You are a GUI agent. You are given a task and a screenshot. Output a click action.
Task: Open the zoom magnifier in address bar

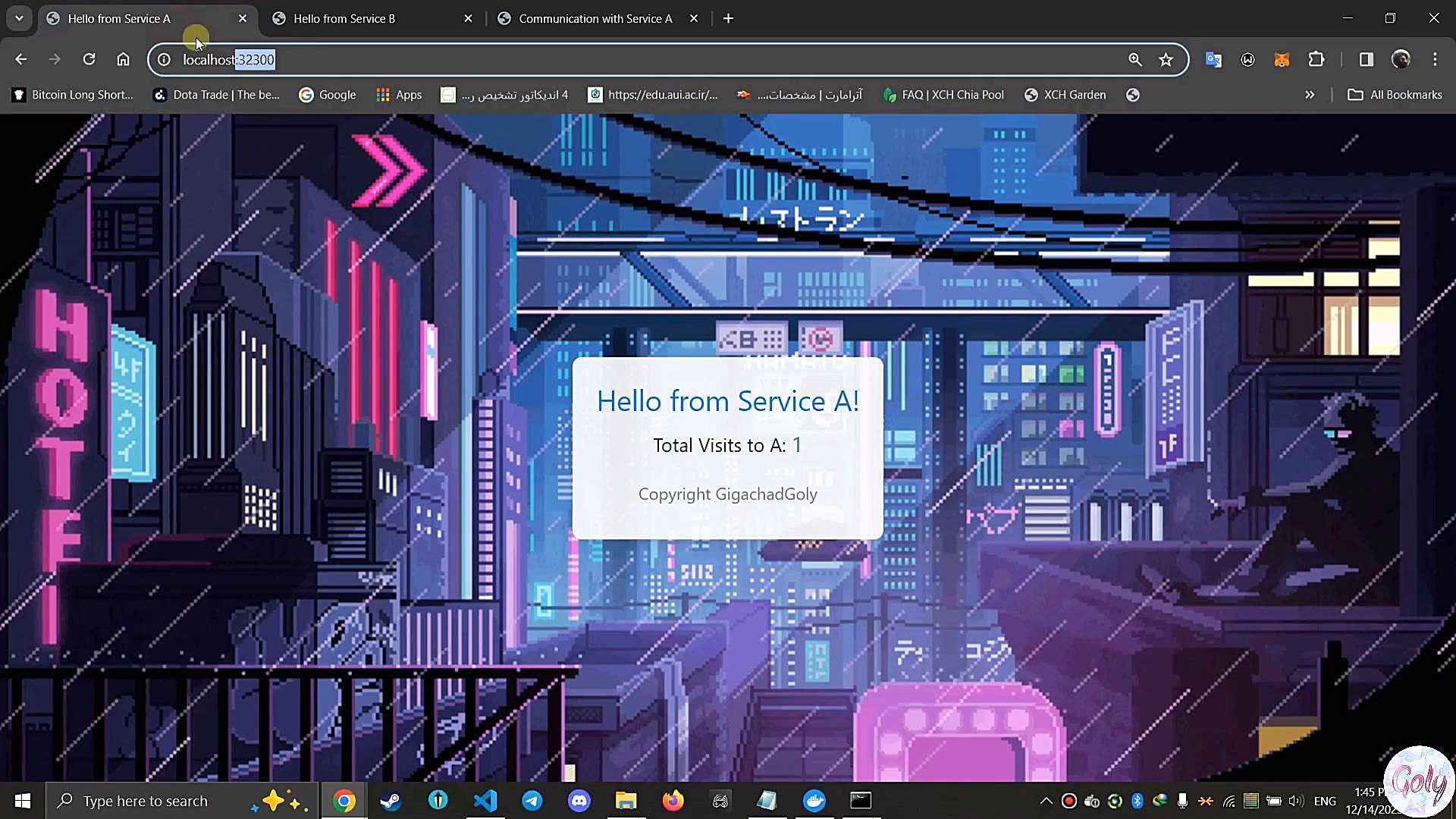pyautogui.click(x=1135, y=59)
